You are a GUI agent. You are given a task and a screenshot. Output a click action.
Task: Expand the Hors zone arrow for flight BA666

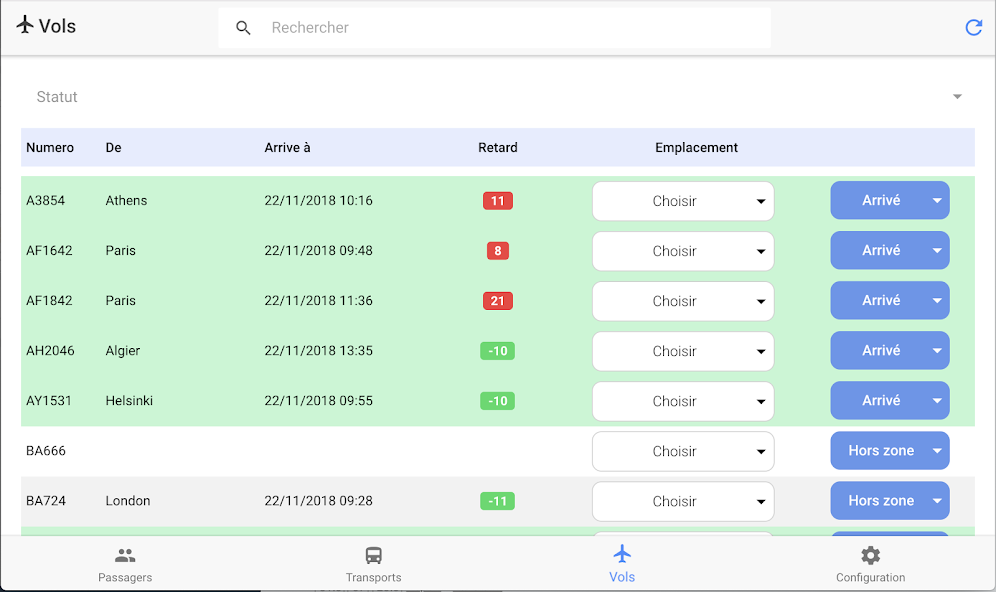[937, 451]
